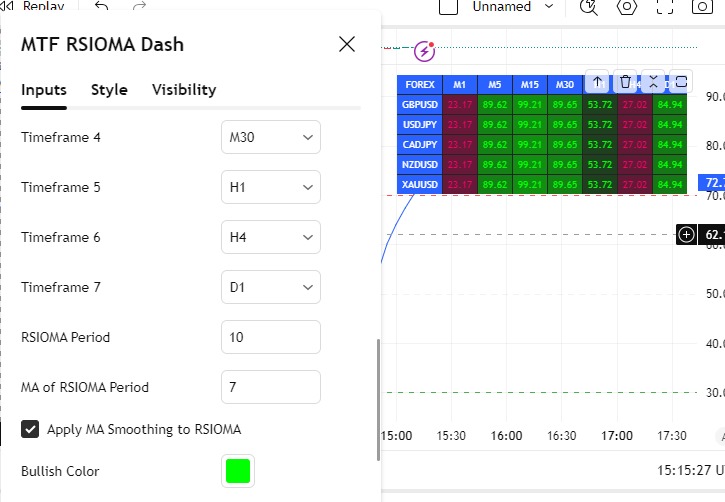Screen dimensions: 725x502
Task: Open chart settings hexagon icon
Action: pos(627,8)
